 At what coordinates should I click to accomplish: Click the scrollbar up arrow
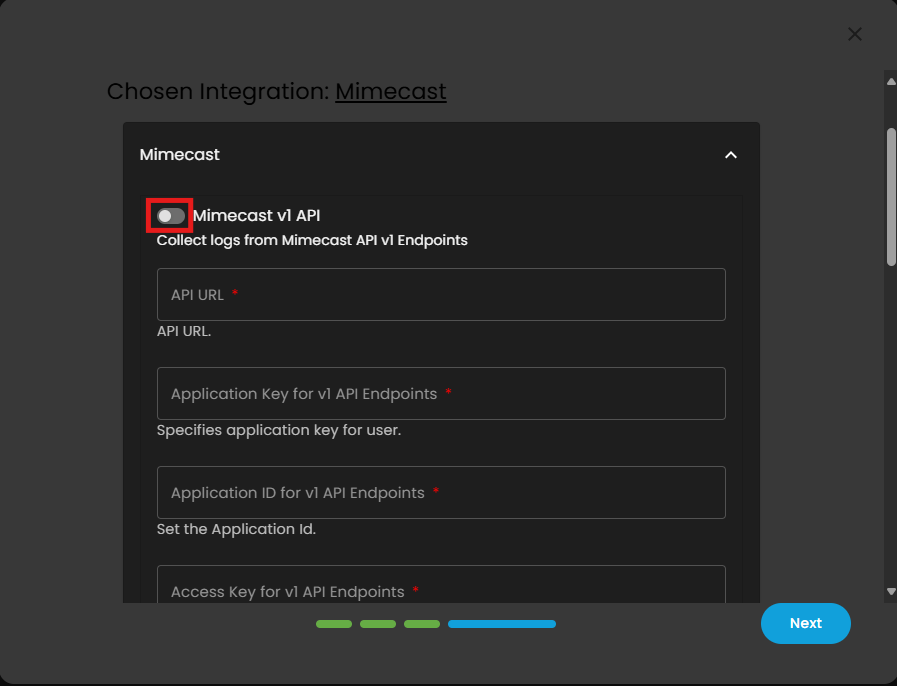[891, 82]
